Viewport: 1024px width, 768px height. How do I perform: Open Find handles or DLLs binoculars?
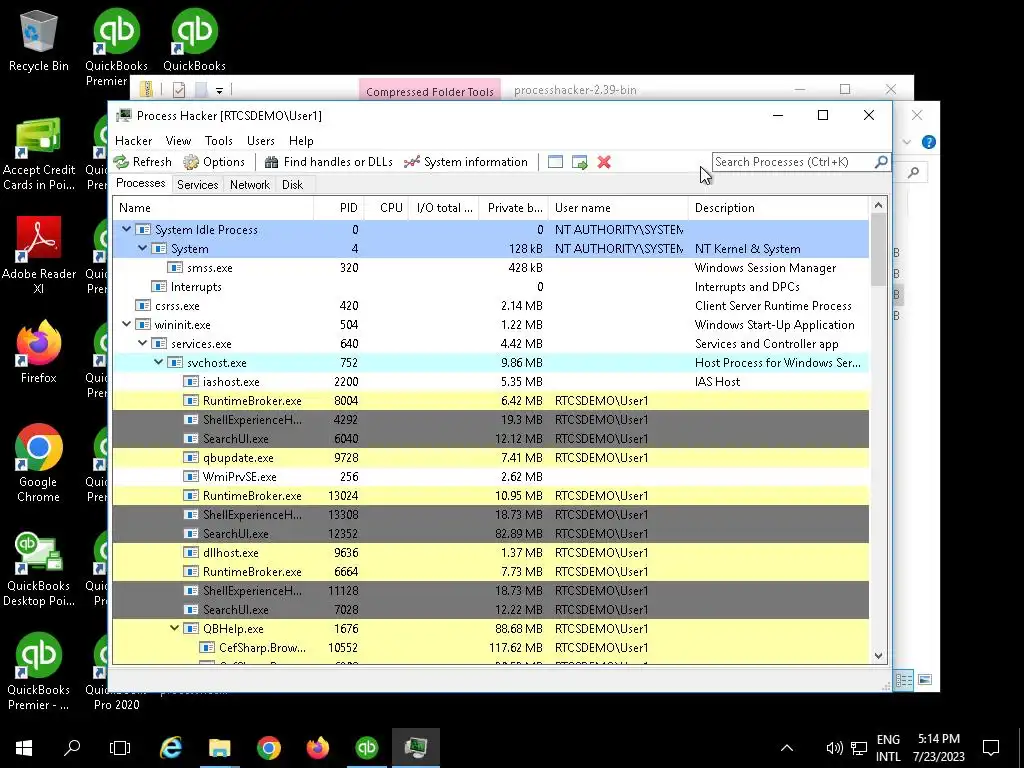(272, 162)
